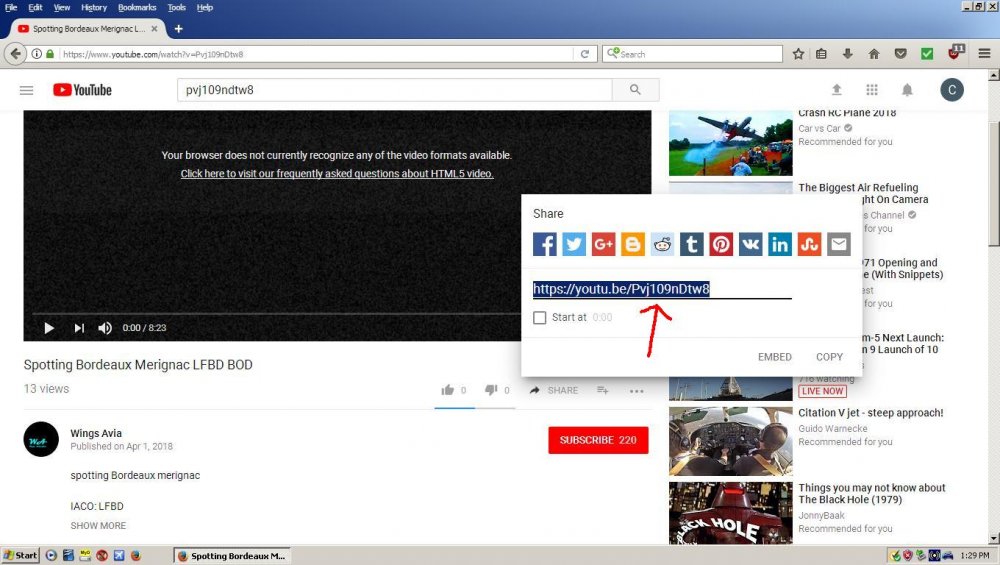Screen dimensions: 1000x565
Task: Open the Help menu
Action: pos(205,8)
